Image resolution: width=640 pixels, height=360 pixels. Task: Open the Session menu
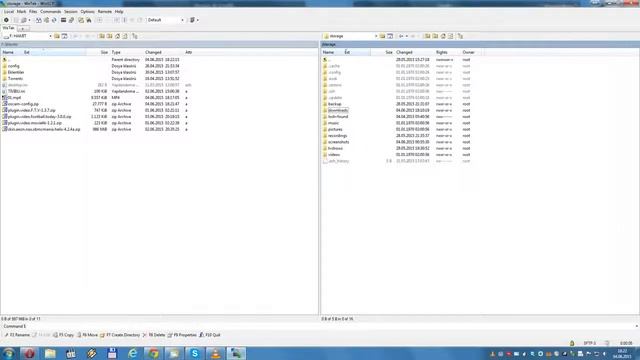[71, 12]
